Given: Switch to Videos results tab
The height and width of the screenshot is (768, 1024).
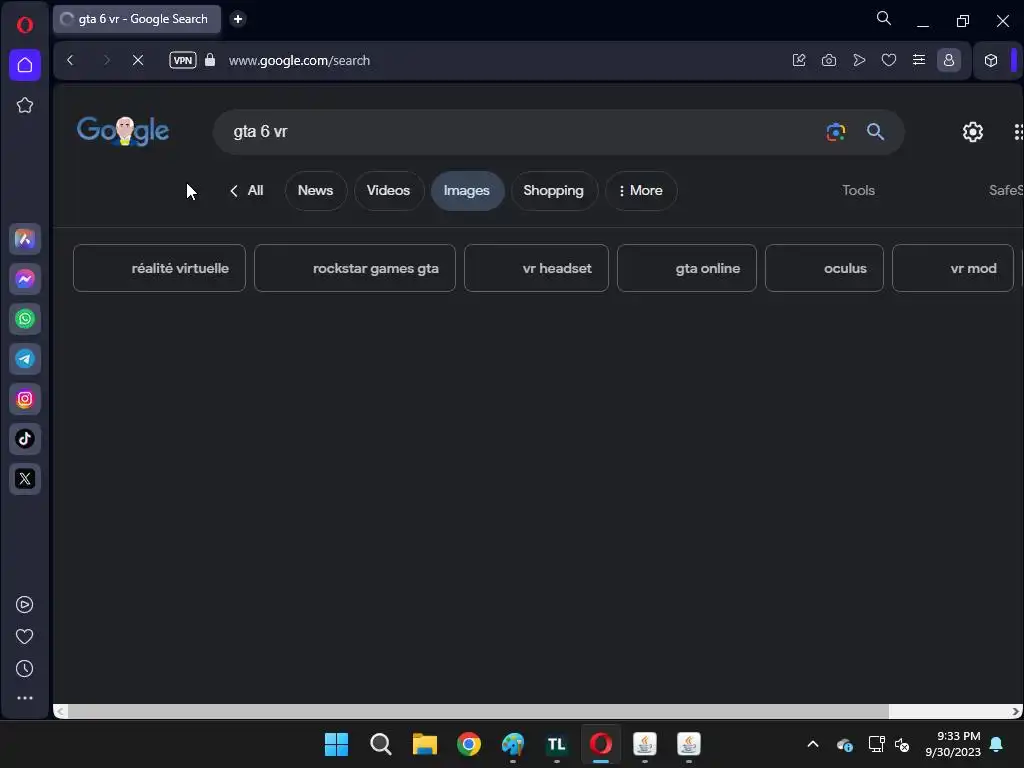Looking at the screenshot, I should (x=389, y=191).
